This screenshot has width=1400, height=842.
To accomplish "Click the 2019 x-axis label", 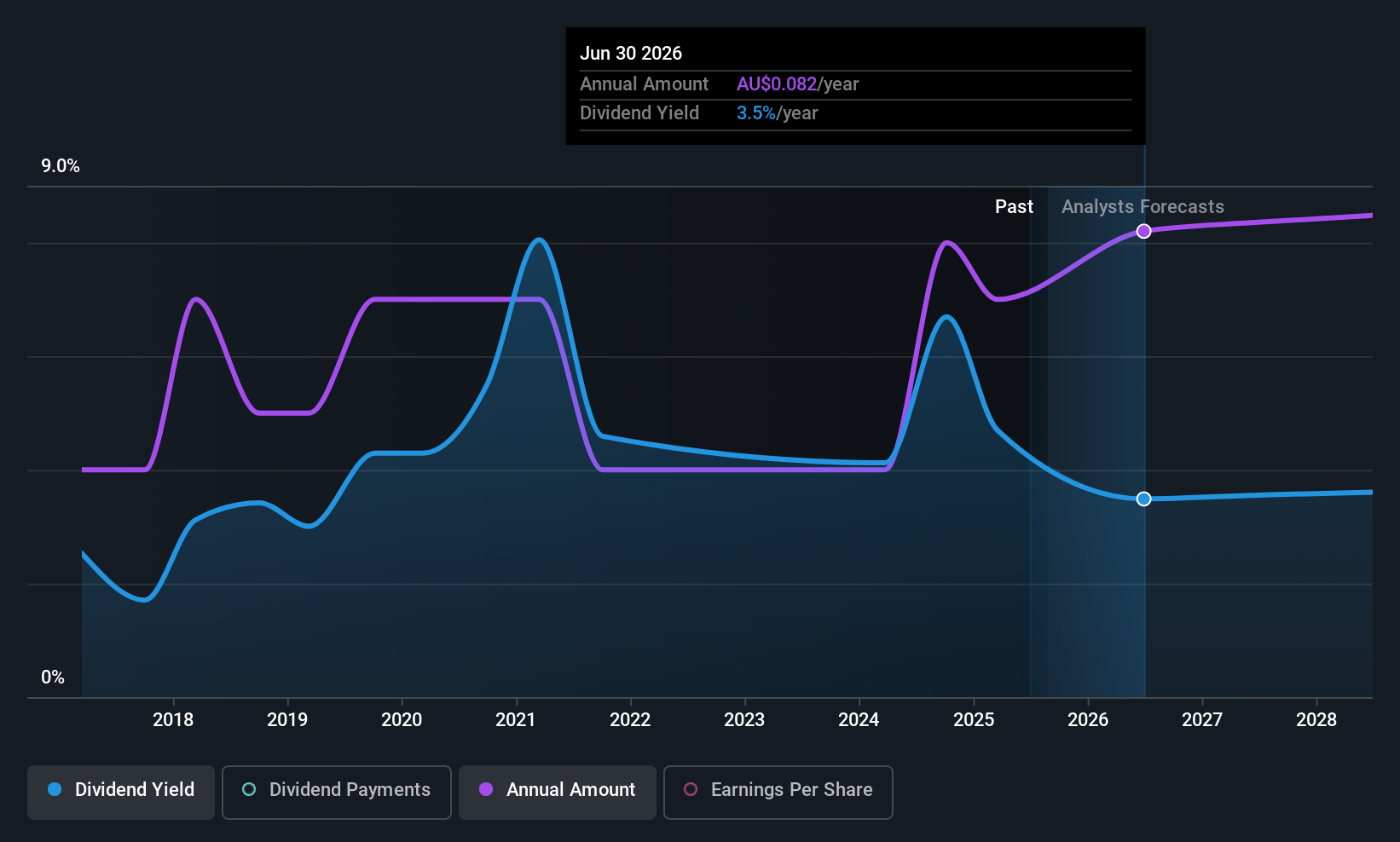I will [x=287, y=720].
